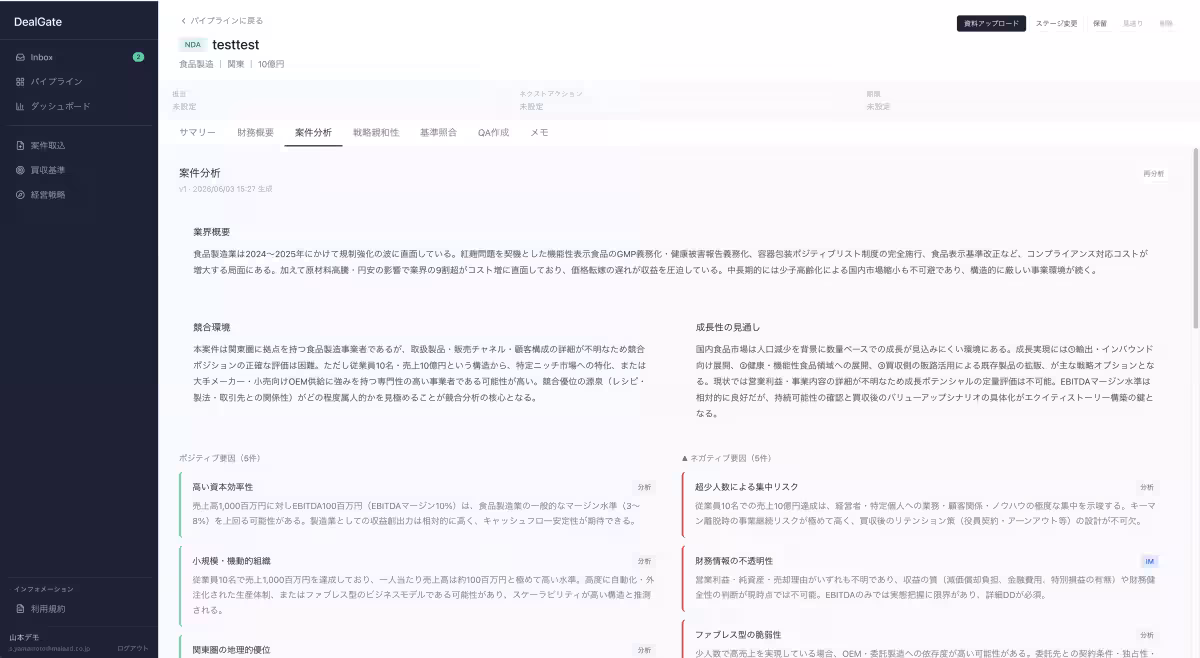Click the ログアウト link in sidebar
1200x658 pixels.
point(132,648)
